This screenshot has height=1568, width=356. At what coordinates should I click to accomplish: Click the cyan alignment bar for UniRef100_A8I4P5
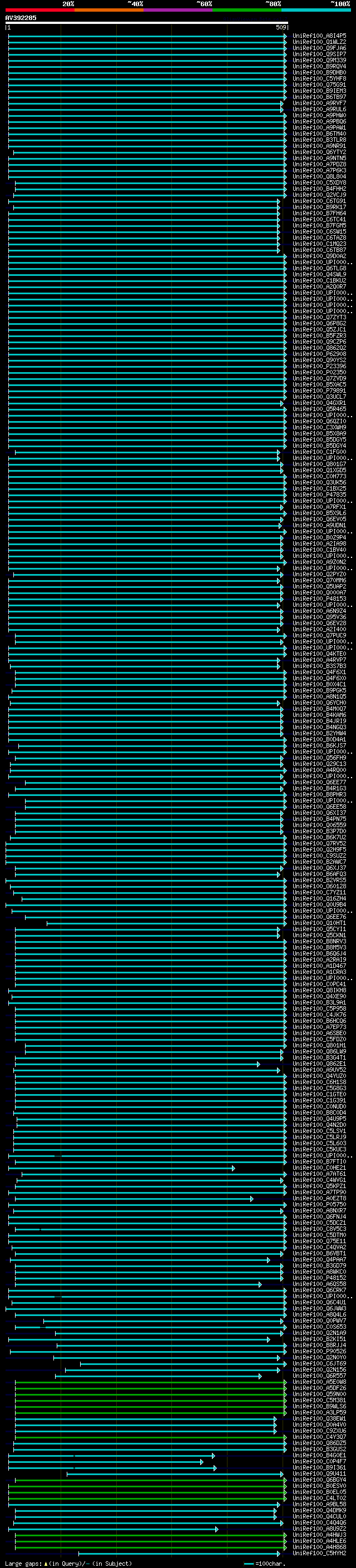(x=147, y=36)
